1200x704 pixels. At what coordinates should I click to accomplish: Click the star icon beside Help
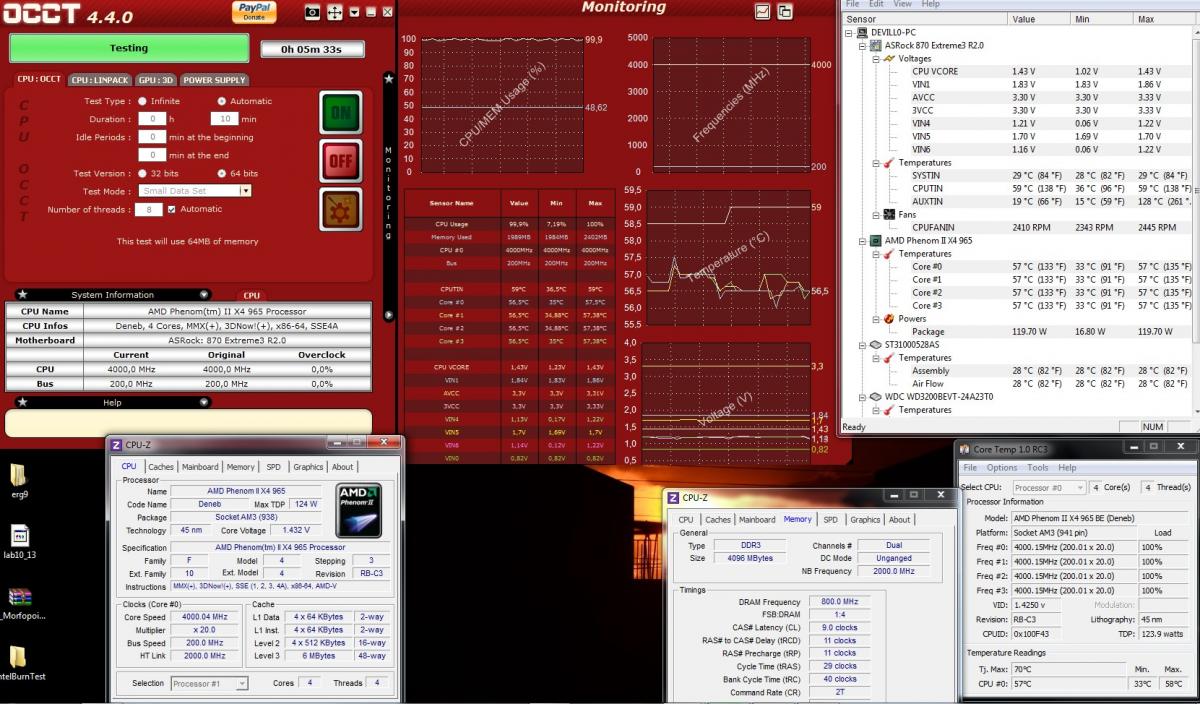tap(22, 402)
